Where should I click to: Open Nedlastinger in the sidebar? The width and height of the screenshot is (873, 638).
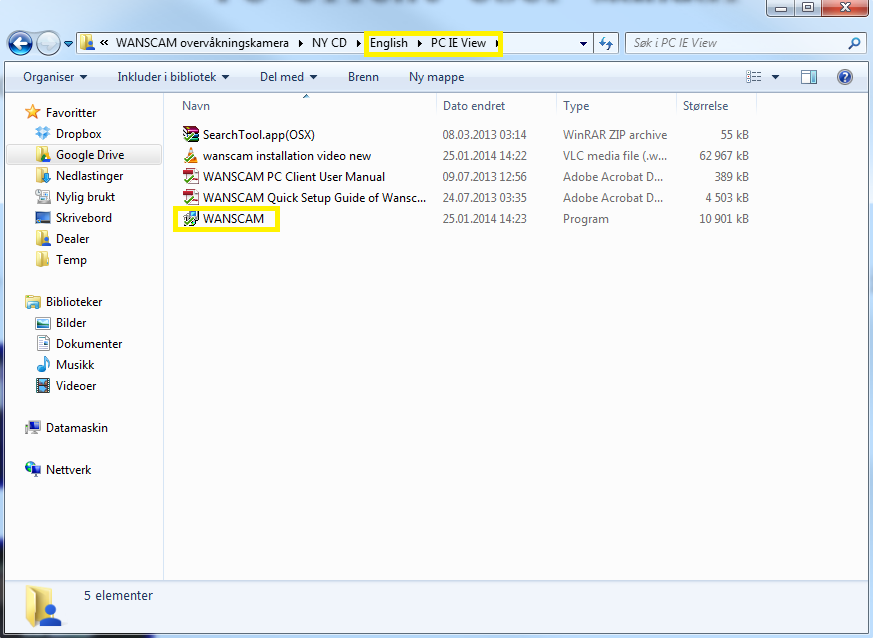point(79,176)
